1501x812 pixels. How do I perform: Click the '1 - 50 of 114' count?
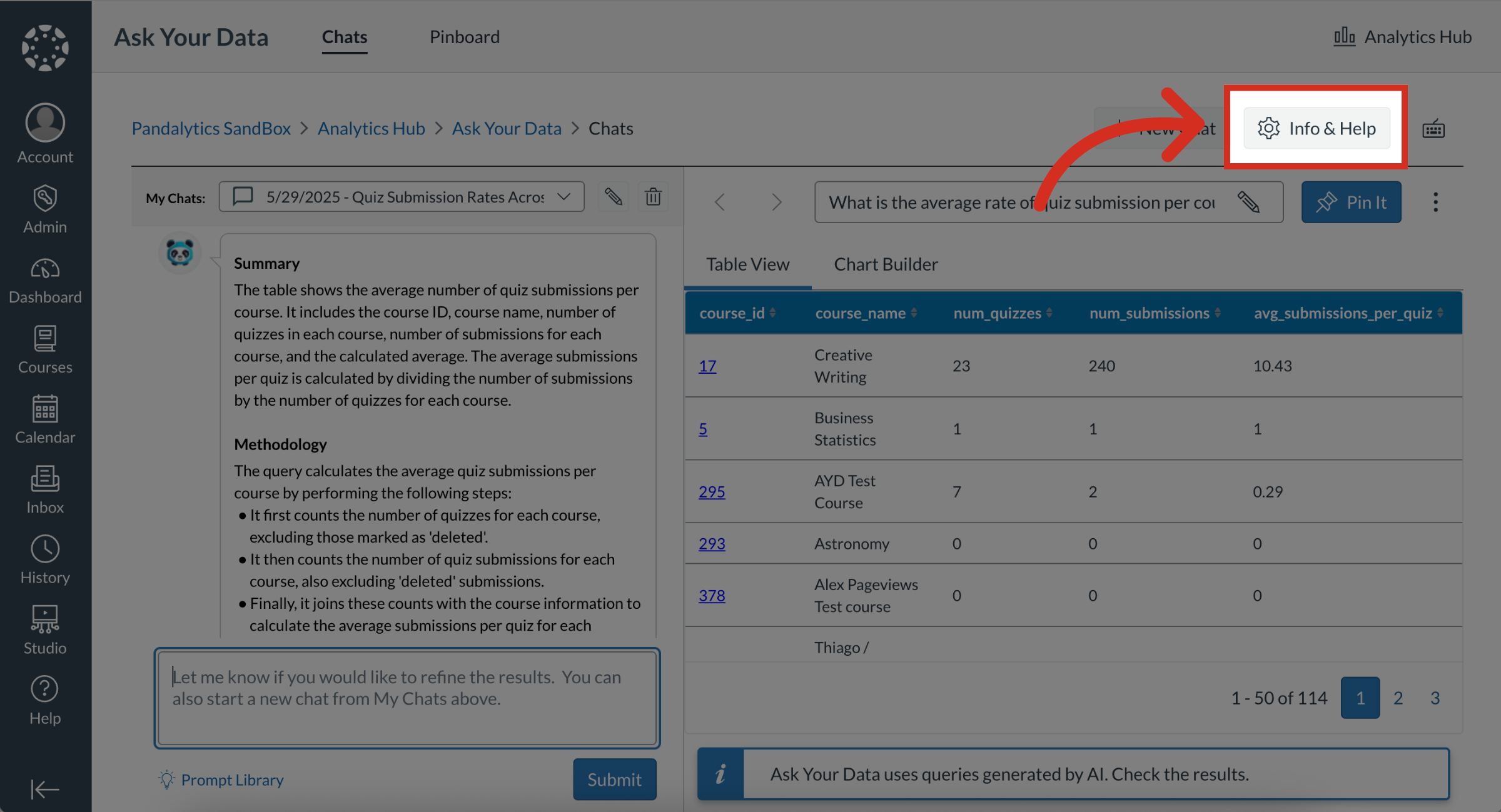[x=1279, y=698]
